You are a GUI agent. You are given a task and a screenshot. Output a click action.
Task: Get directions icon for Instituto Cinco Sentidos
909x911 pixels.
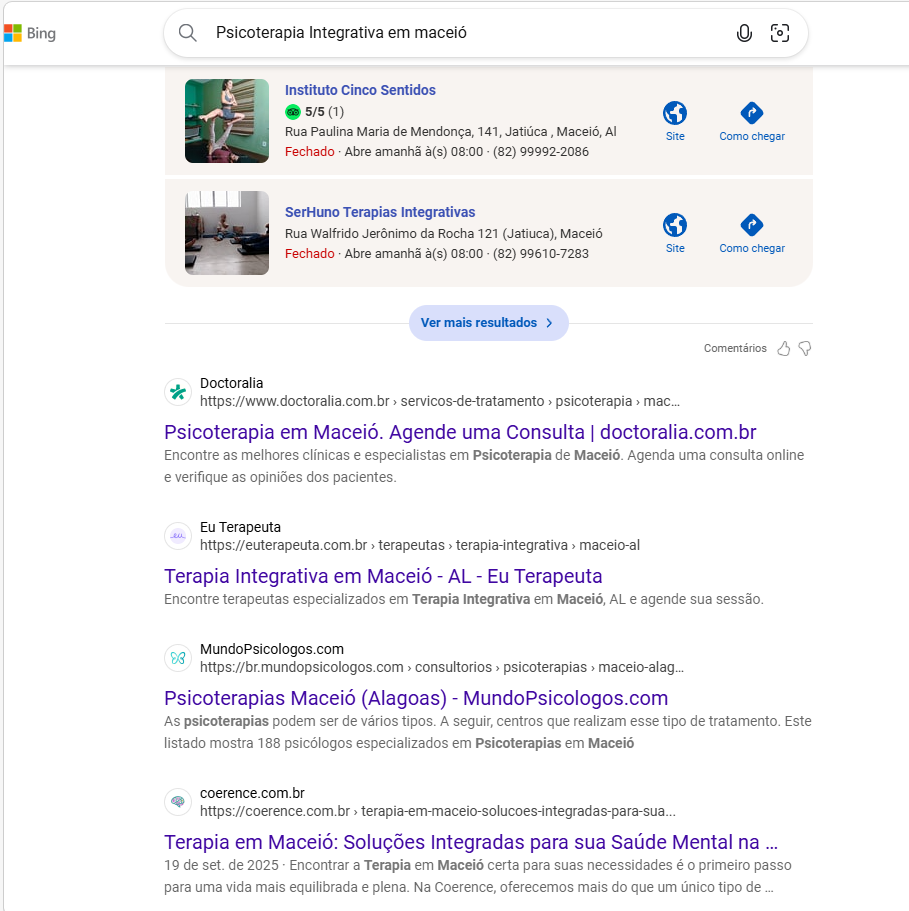coord(752,113)
